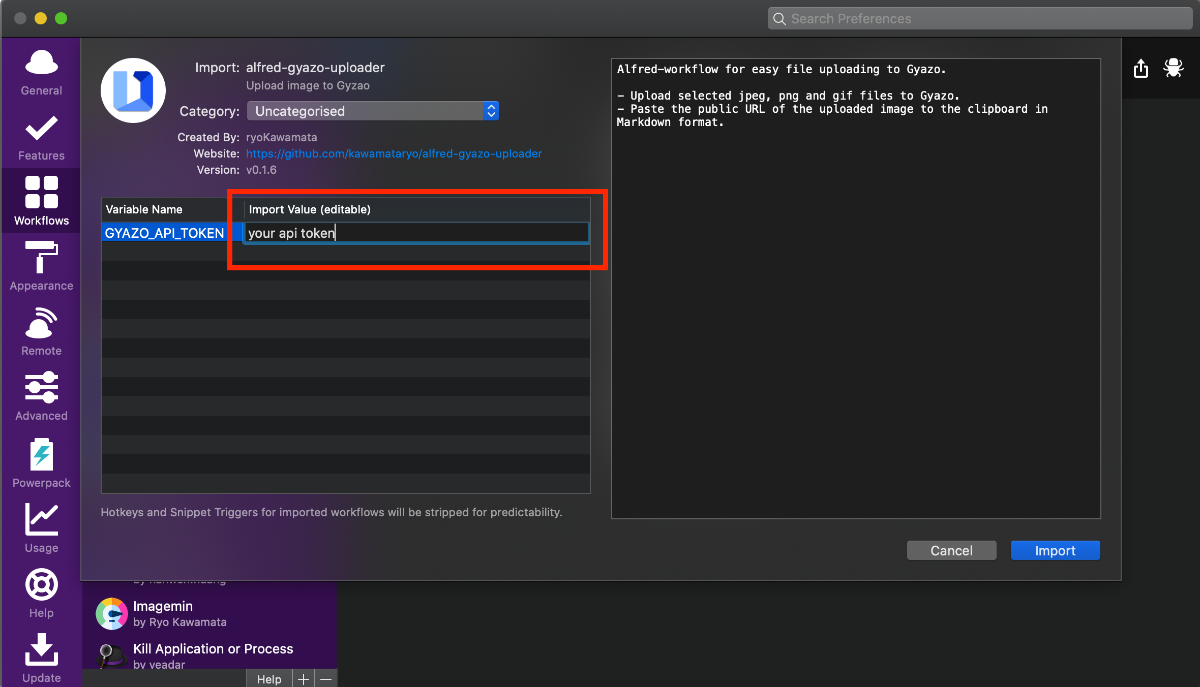Open the Usage statistics tab

[41, 528]
